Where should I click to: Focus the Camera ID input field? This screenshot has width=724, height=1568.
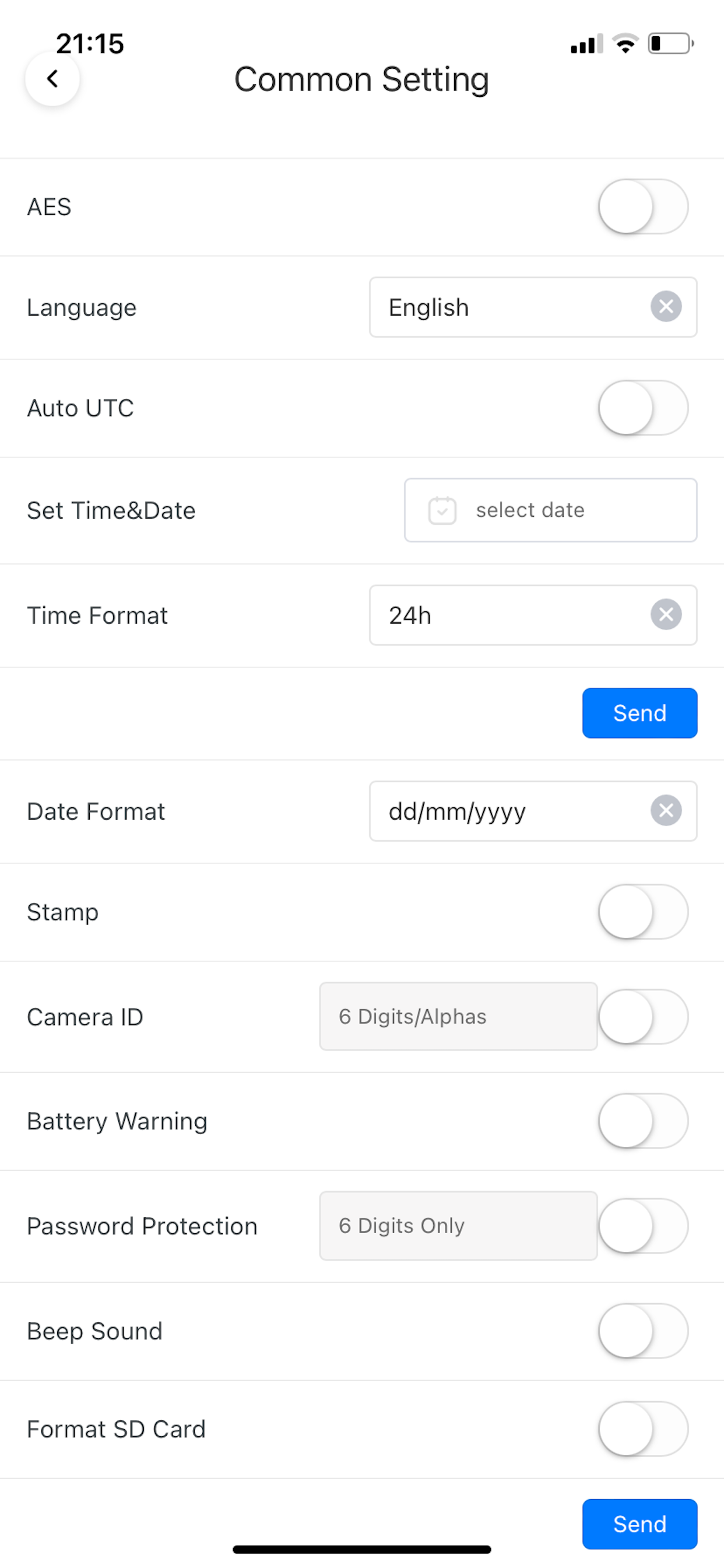pyautogui.click(x=458, y=1017)
